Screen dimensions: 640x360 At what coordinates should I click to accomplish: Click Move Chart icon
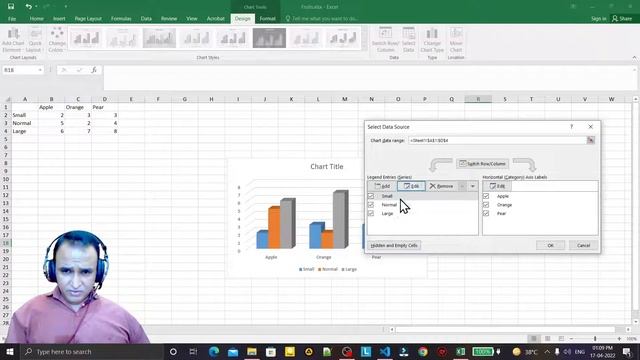pos(456,40)
